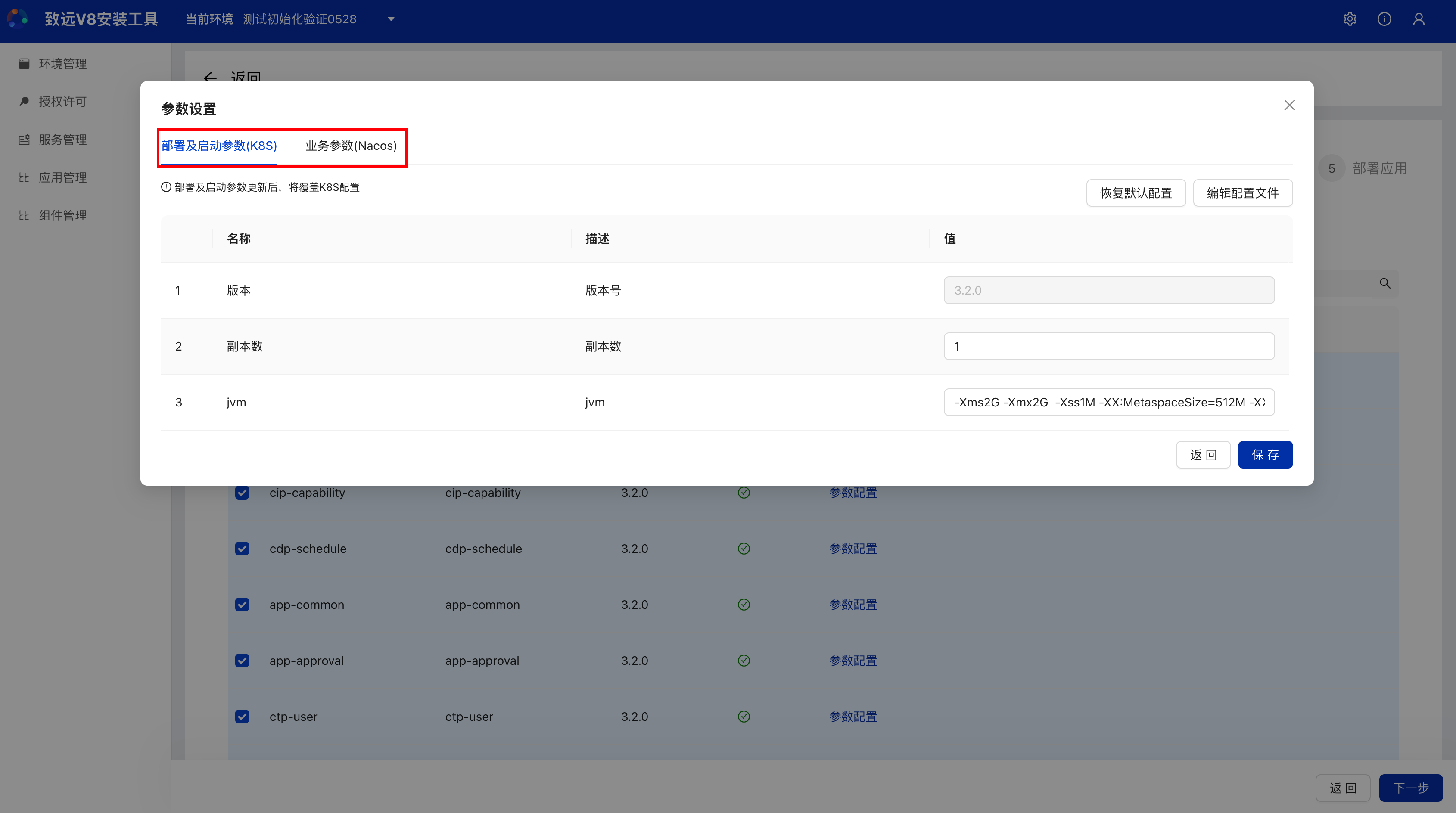Click the 环境管理 sidebar icon
Image resolution: width=1456 pixels, height=813 pixels.
coord(24,63)
